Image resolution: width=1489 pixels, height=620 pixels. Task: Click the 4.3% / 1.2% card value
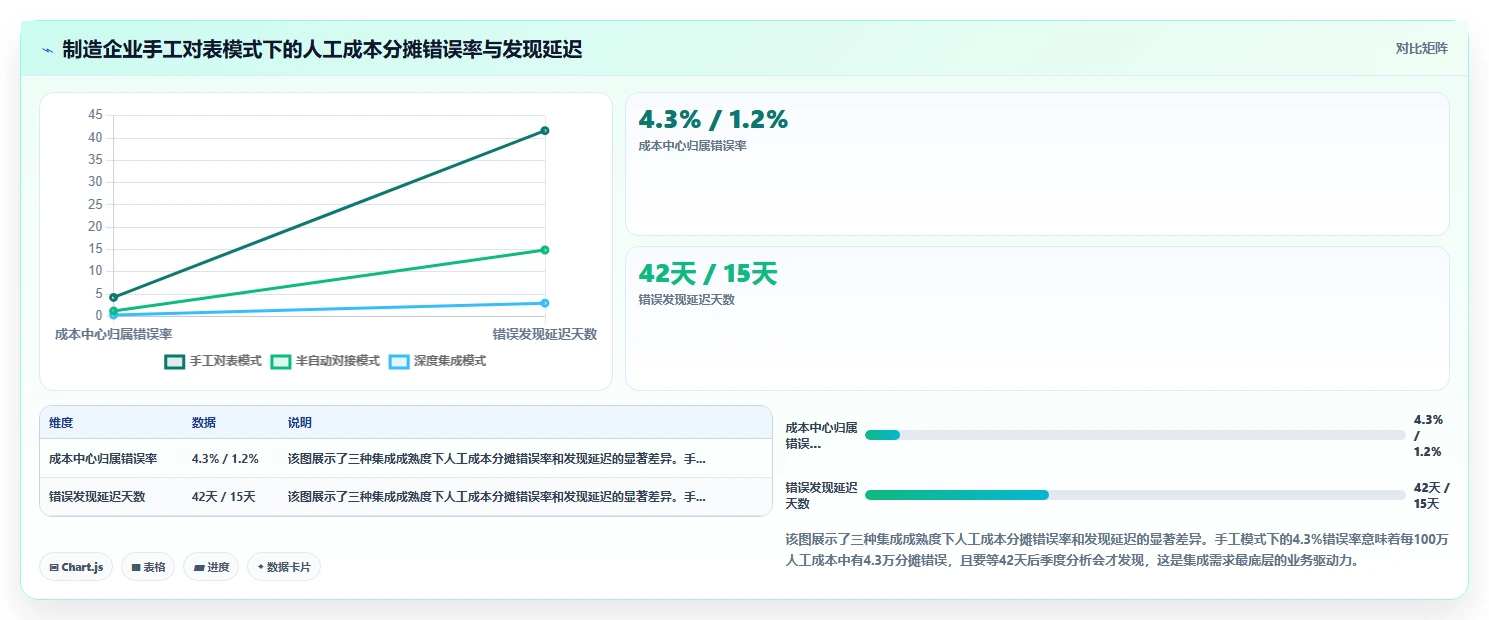713,120
